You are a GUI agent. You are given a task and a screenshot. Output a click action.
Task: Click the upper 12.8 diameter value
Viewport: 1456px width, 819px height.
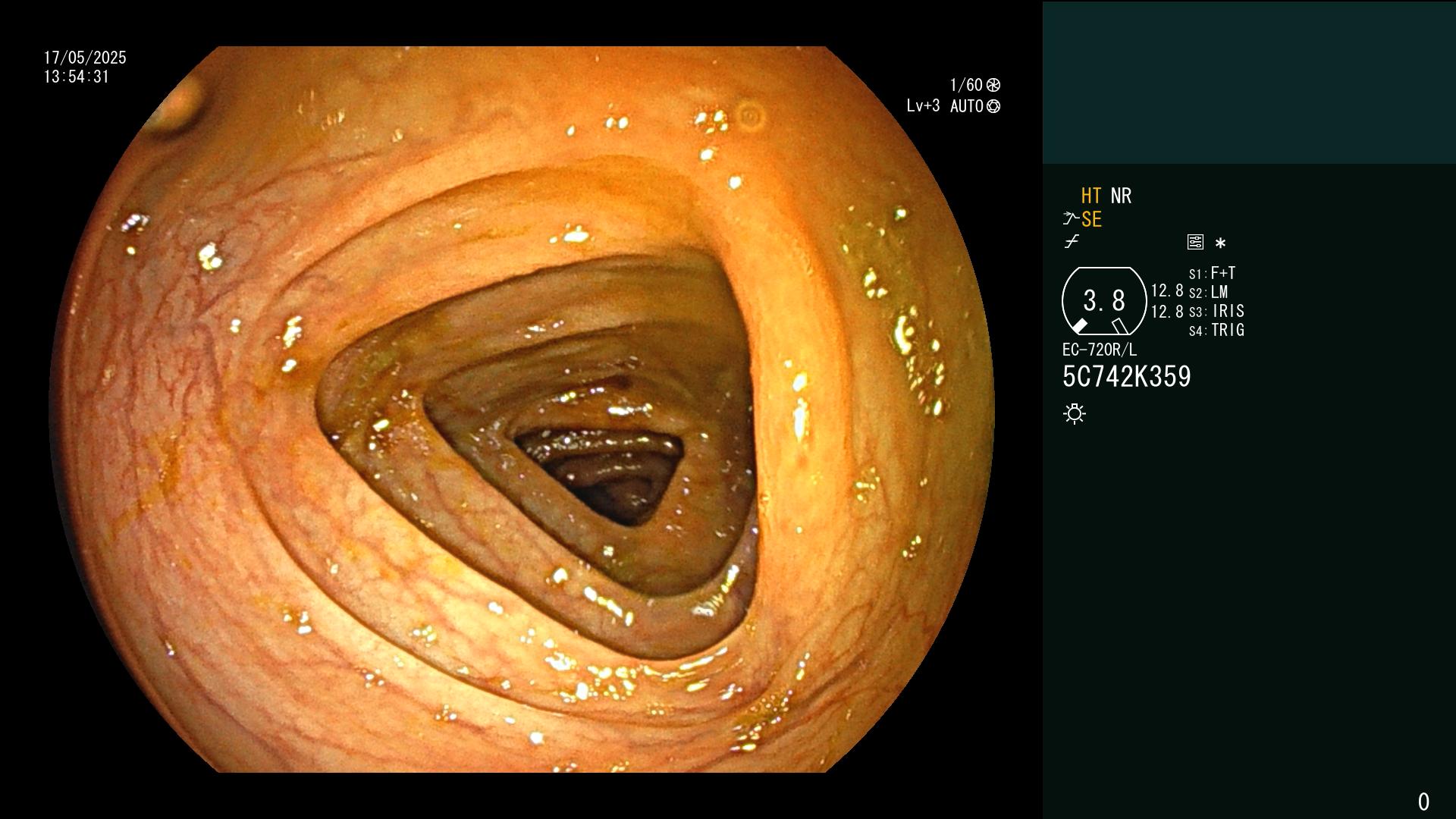tap(1167, 290)
